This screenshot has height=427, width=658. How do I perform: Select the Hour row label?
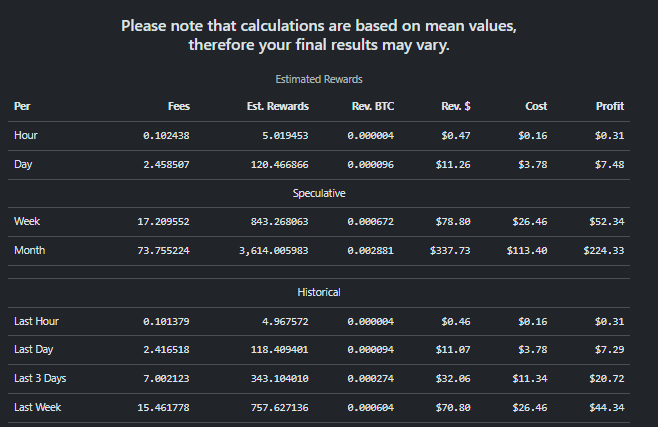26,135
